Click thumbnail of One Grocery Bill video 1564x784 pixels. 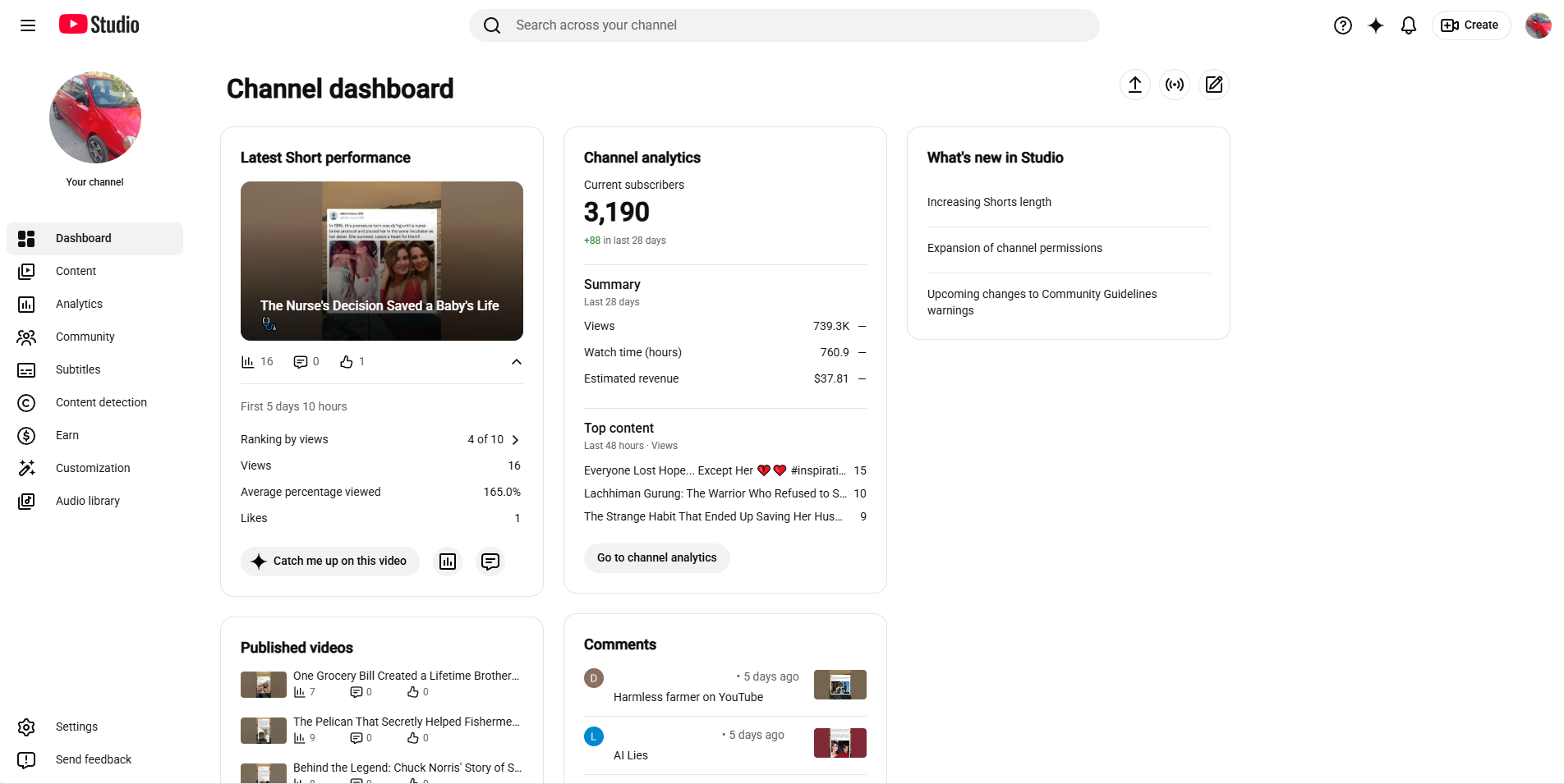pyautogui.click(x=264, y=685)
